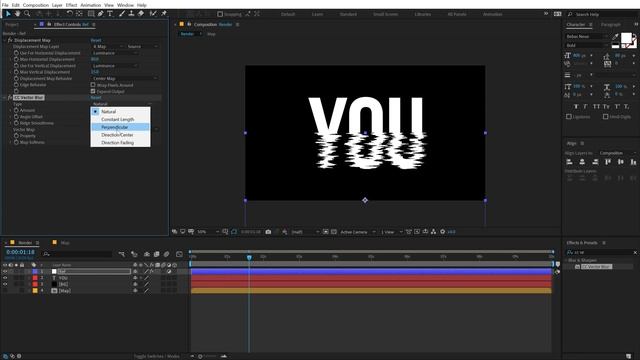Switch to the Small Screen workspace

pyautogui.click(x=385, y=14)
